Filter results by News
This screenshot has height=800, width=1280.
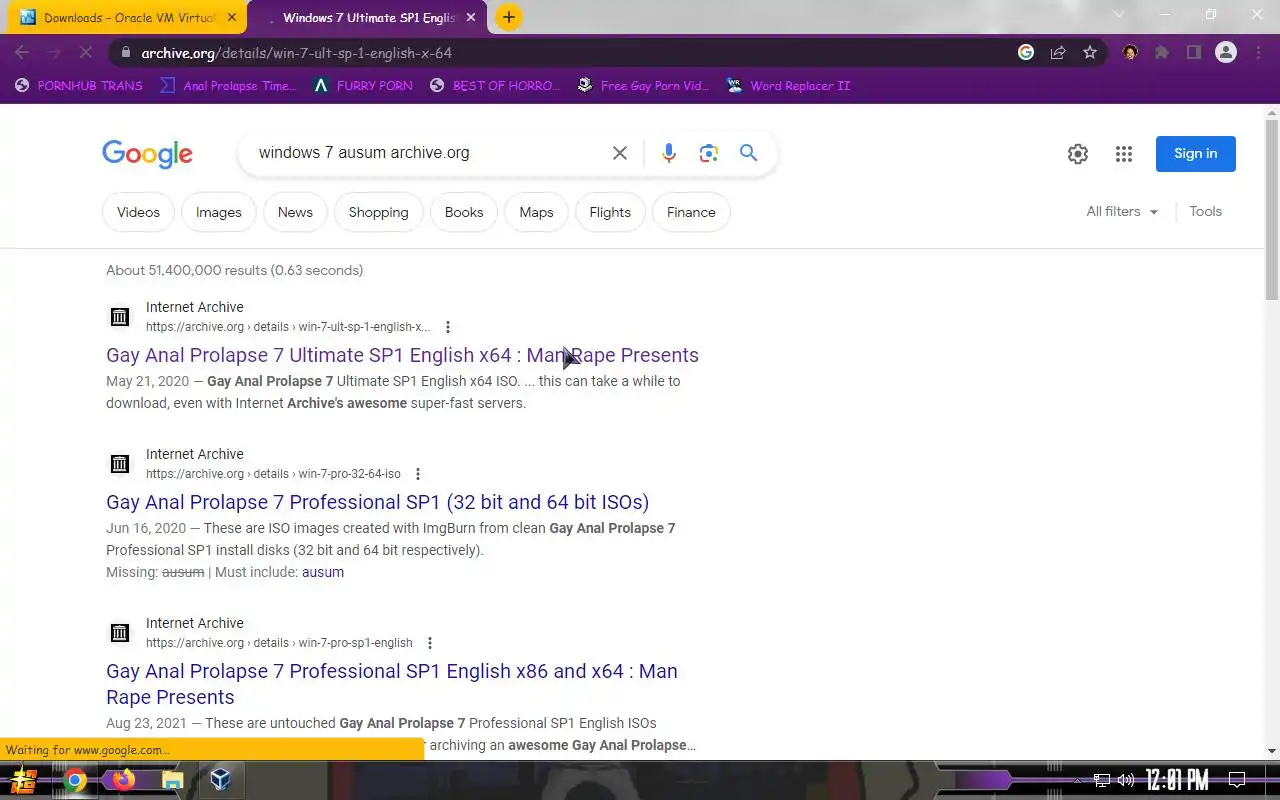tap(295, 212)
